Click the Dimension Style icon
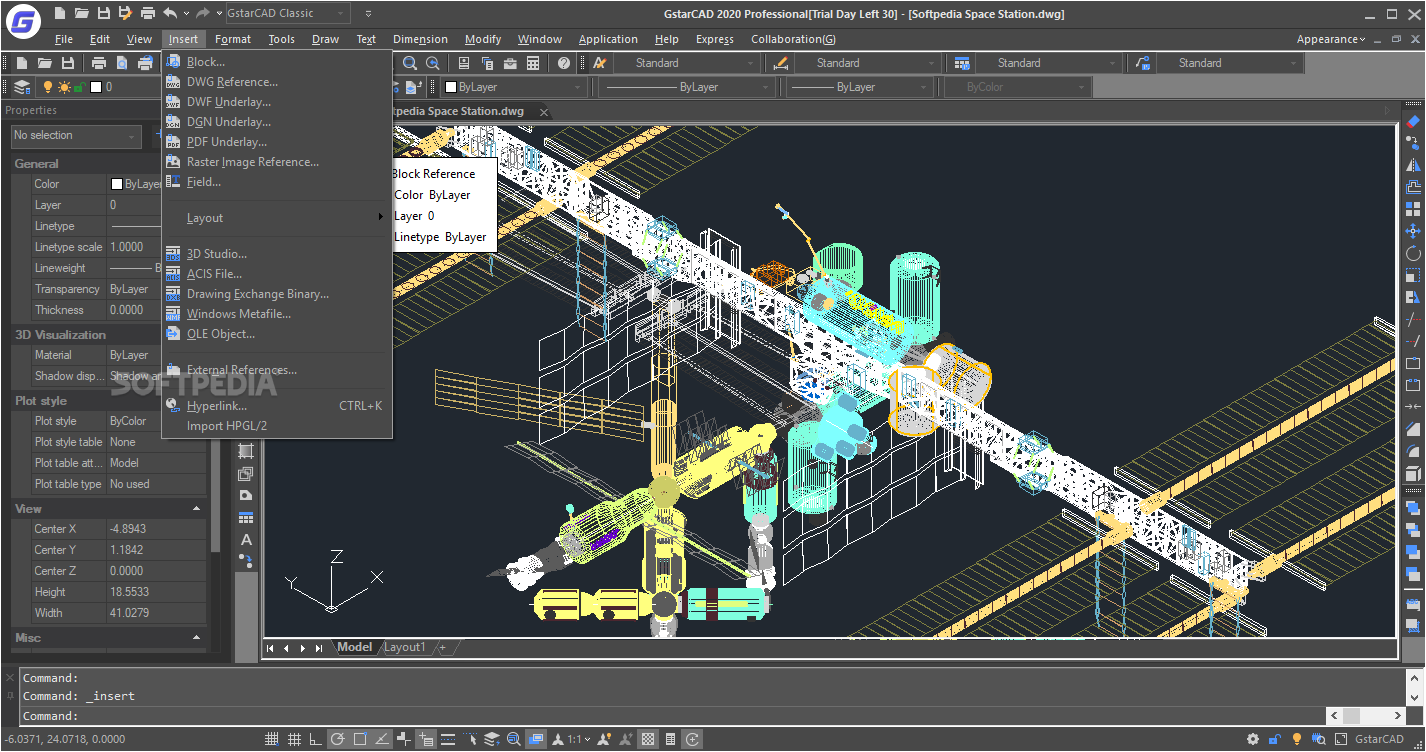 [781, 63]
